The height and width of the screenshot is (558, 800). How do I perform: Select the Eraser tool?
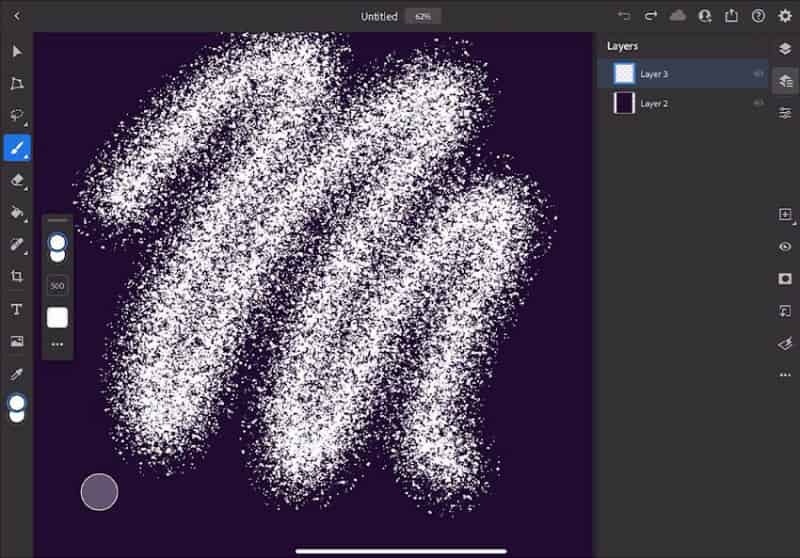[17, 180]
